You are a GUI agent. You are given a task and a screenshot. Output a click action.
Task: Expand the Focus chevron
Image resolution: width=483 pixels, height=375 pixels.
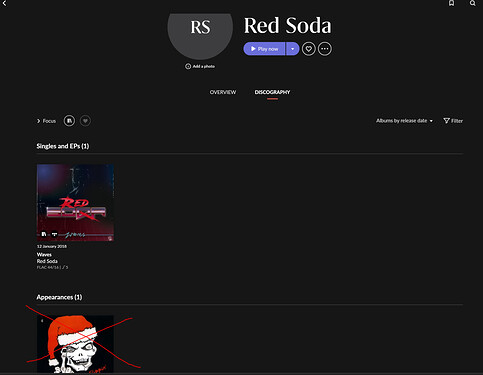(x=38, y=121)
